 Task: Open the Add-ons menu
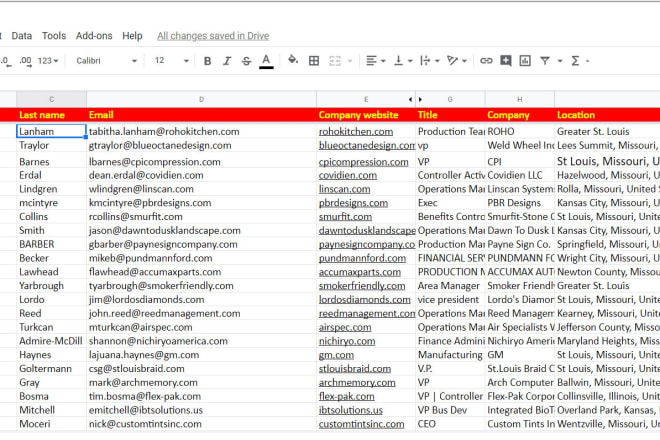pyautogui.click(x=94, y=36)
